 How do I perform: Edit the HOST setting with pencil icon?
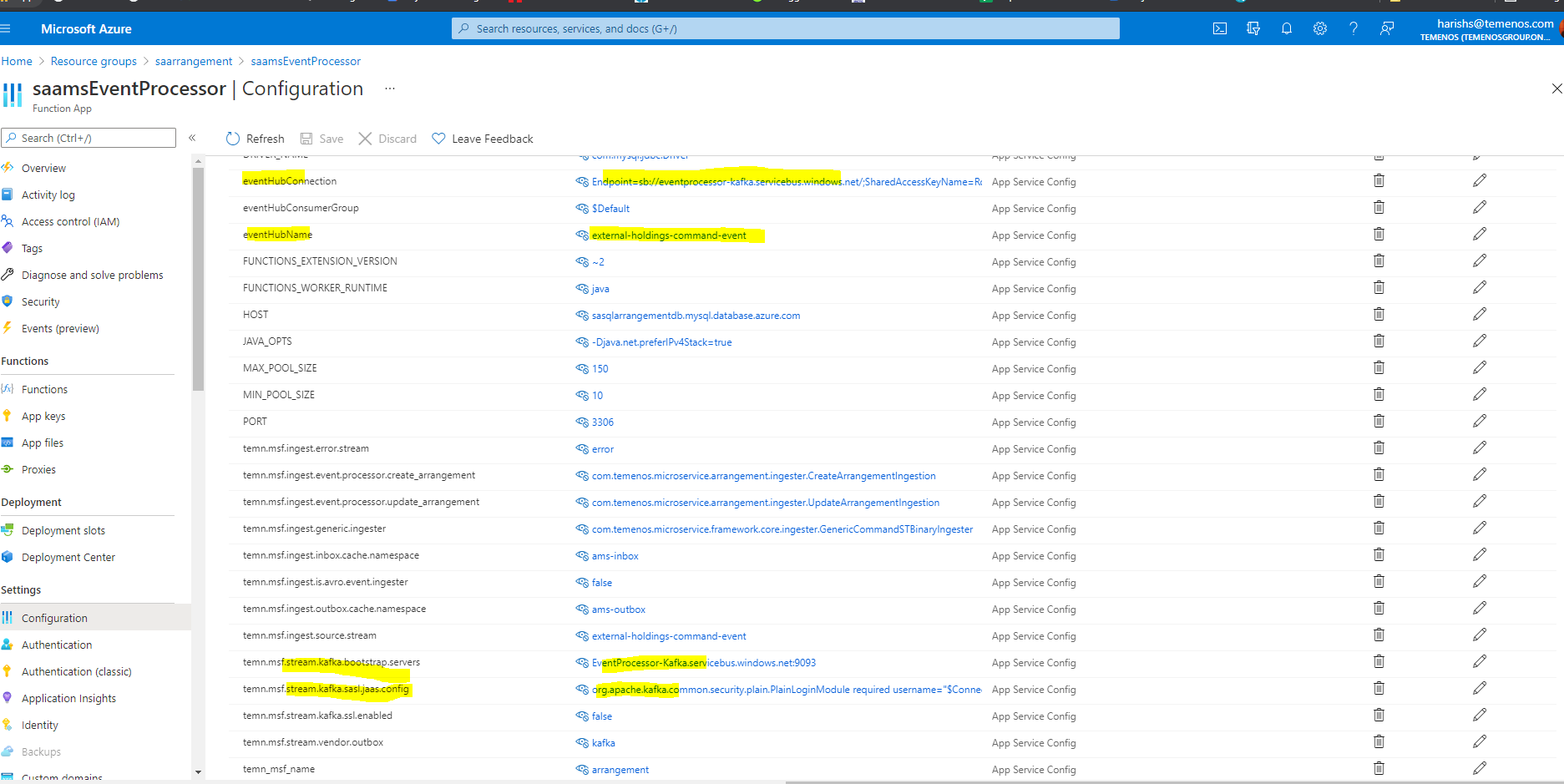pos(1479,315)
